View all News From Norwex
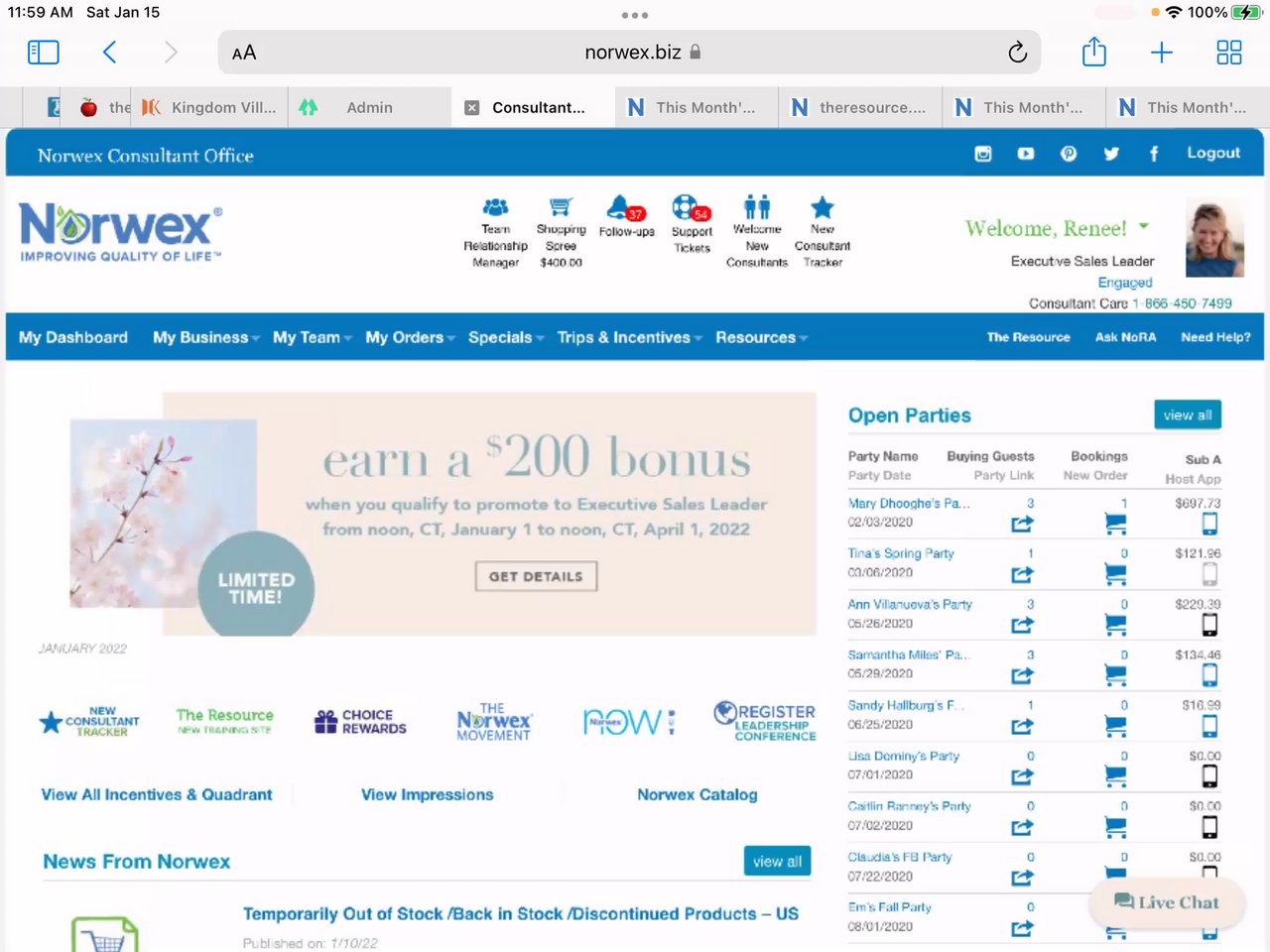Image resolution: width=1270 pixels, height=952 pixels. point(777,861)
